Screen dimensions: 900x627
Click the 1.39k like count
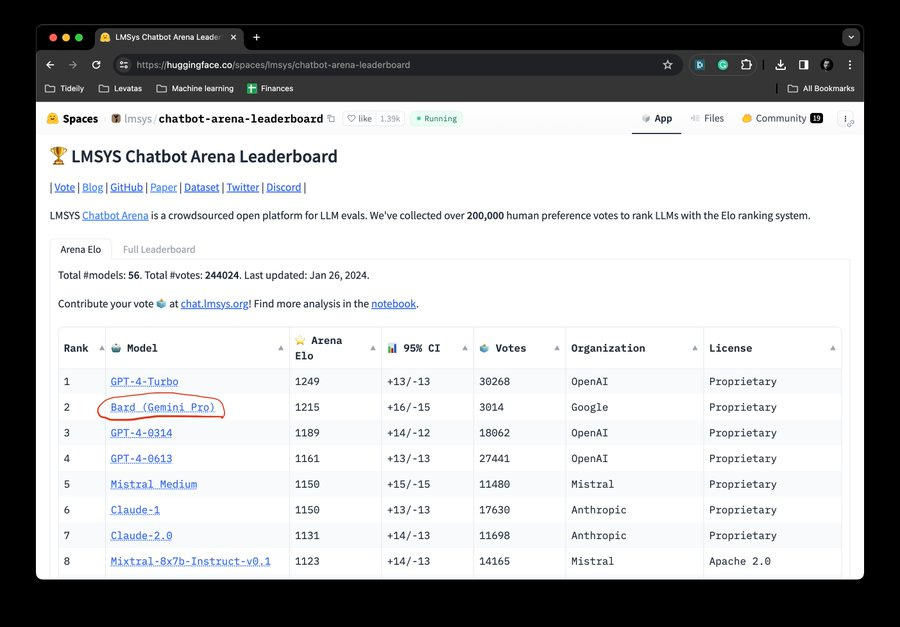point(390,119)
